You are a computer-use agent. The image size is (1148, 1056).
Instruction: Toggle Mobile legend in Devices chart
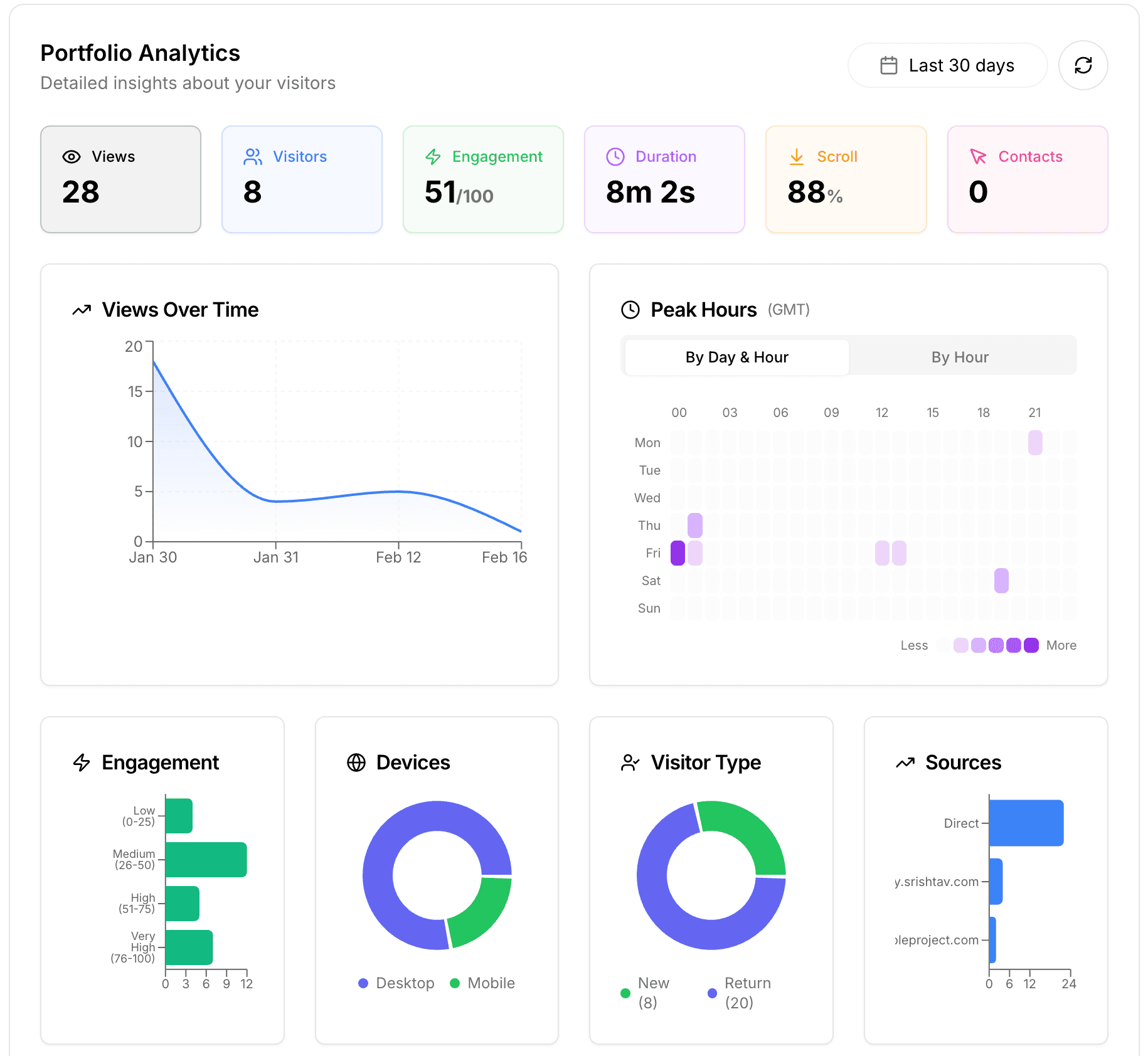482,983
